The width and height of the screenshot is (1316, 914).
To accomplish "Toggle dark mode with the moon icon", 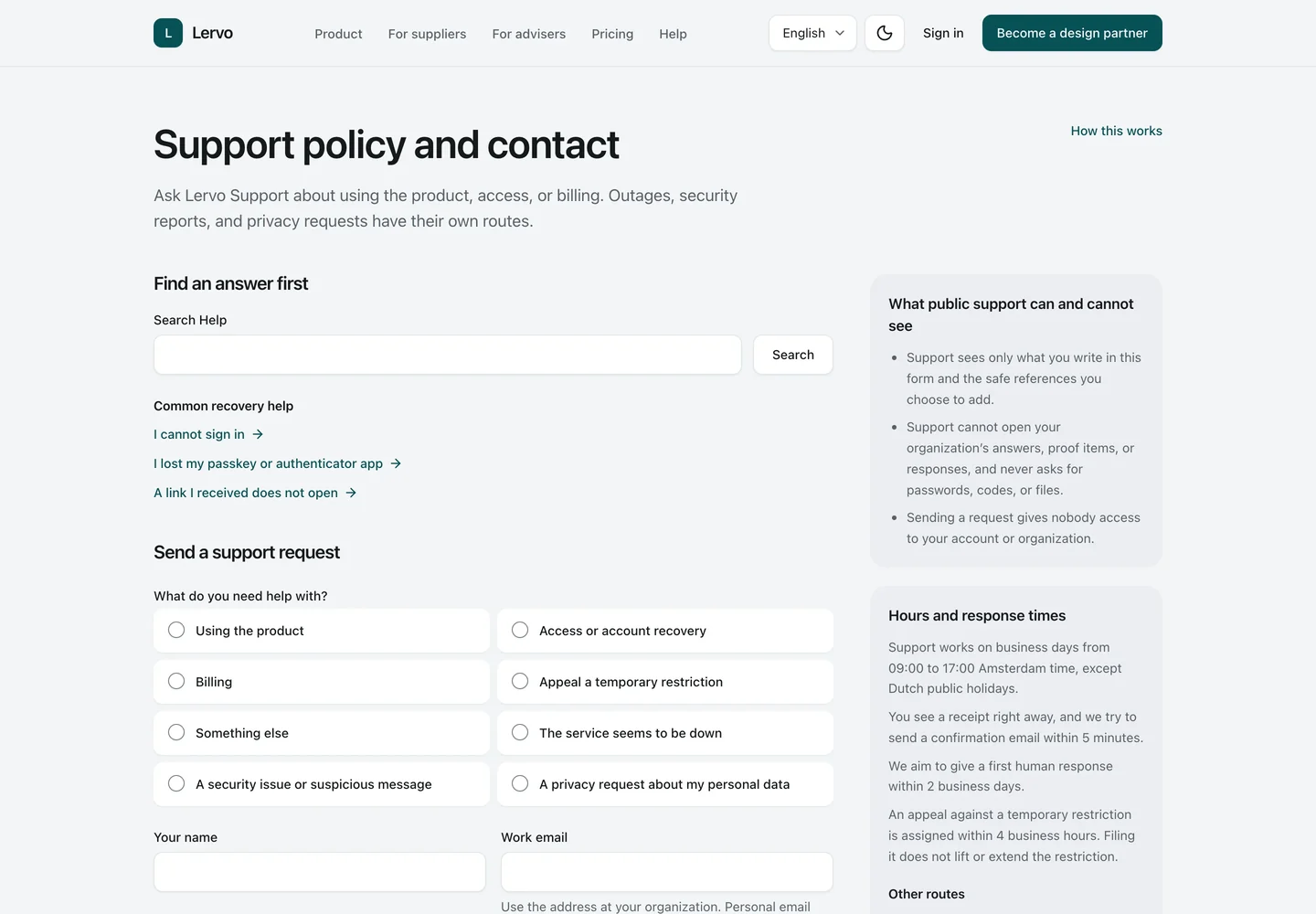I will (885, 33).
